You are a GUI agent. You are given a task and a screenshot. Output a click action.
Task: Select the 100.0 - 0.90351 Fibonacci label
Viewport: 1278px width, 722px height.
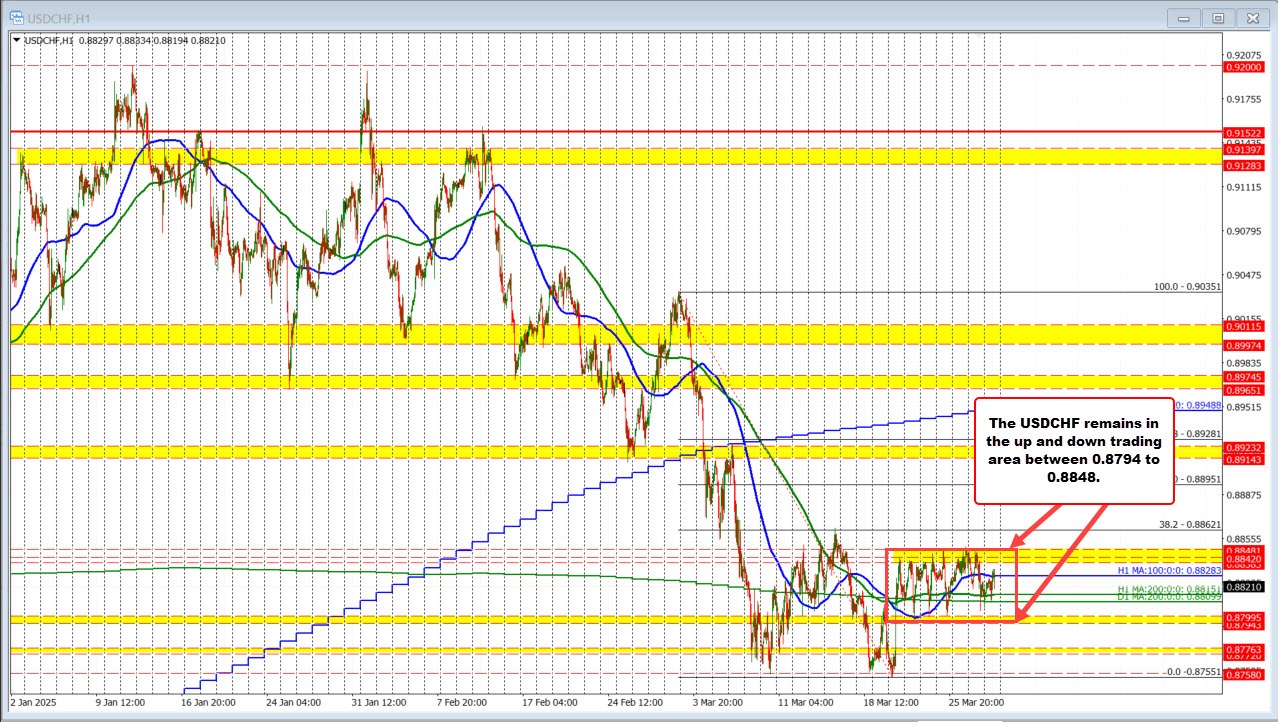point(1187,287)
